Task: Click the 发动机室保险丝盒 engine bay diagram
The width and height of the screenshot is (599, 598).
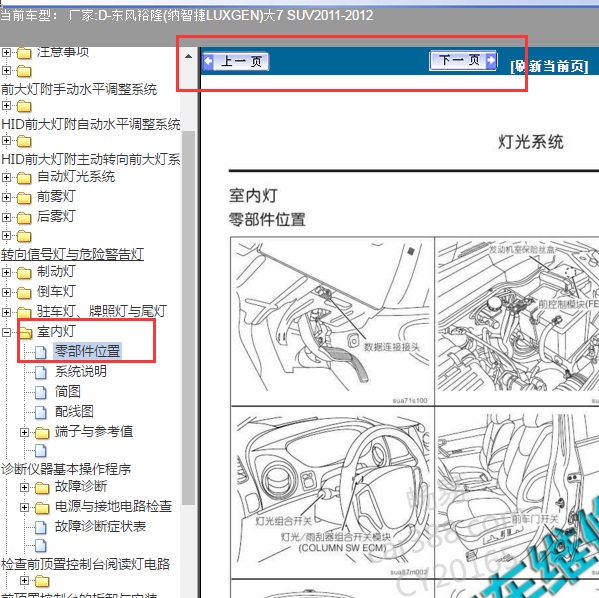Action: pyautogui.click(x=517, y=321)
